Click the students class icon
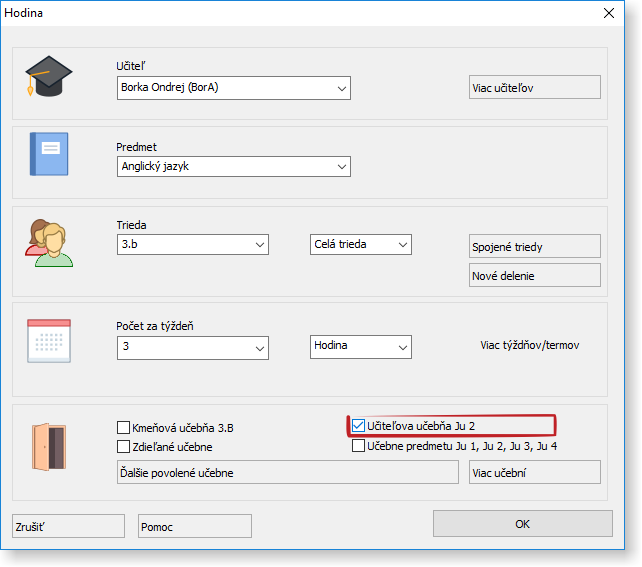This screenshot has height=567, width=642. coord(49,243)
